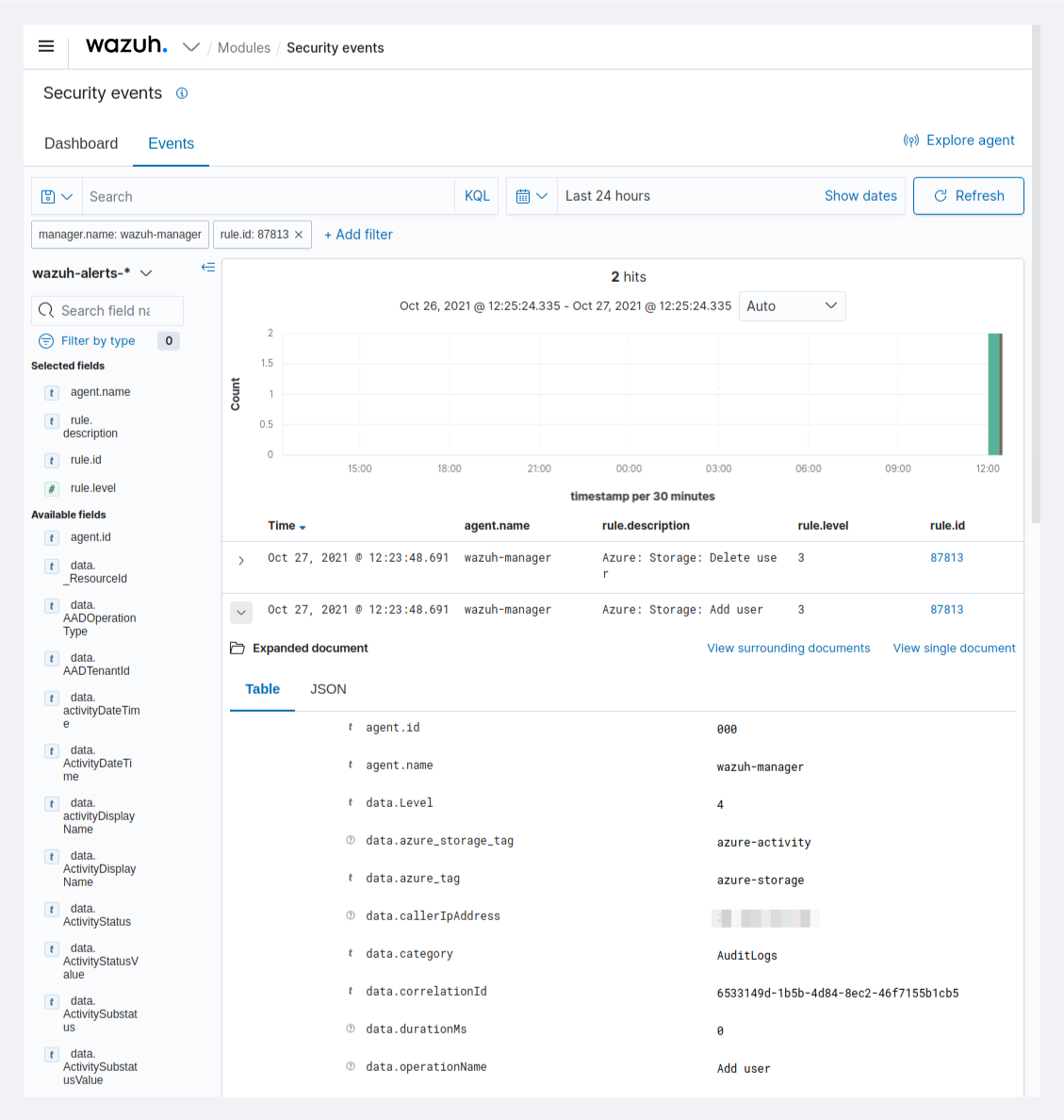The height and width of the screenshot is (1120, 1064).
Task: Click Explore agent
Action: coord(959,140)
